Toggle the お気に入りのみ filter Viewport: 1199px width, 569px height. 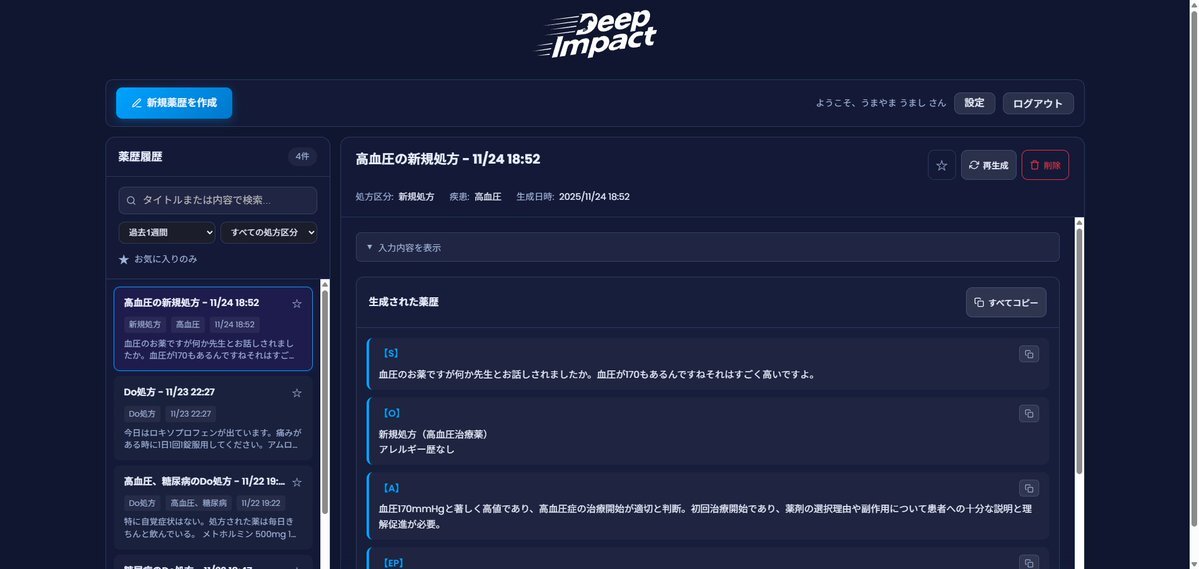coord(158,259)
